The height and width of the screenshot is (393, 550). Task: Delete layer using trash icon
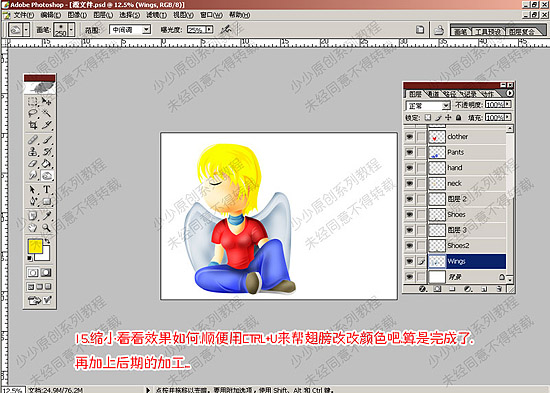(499, 289)
